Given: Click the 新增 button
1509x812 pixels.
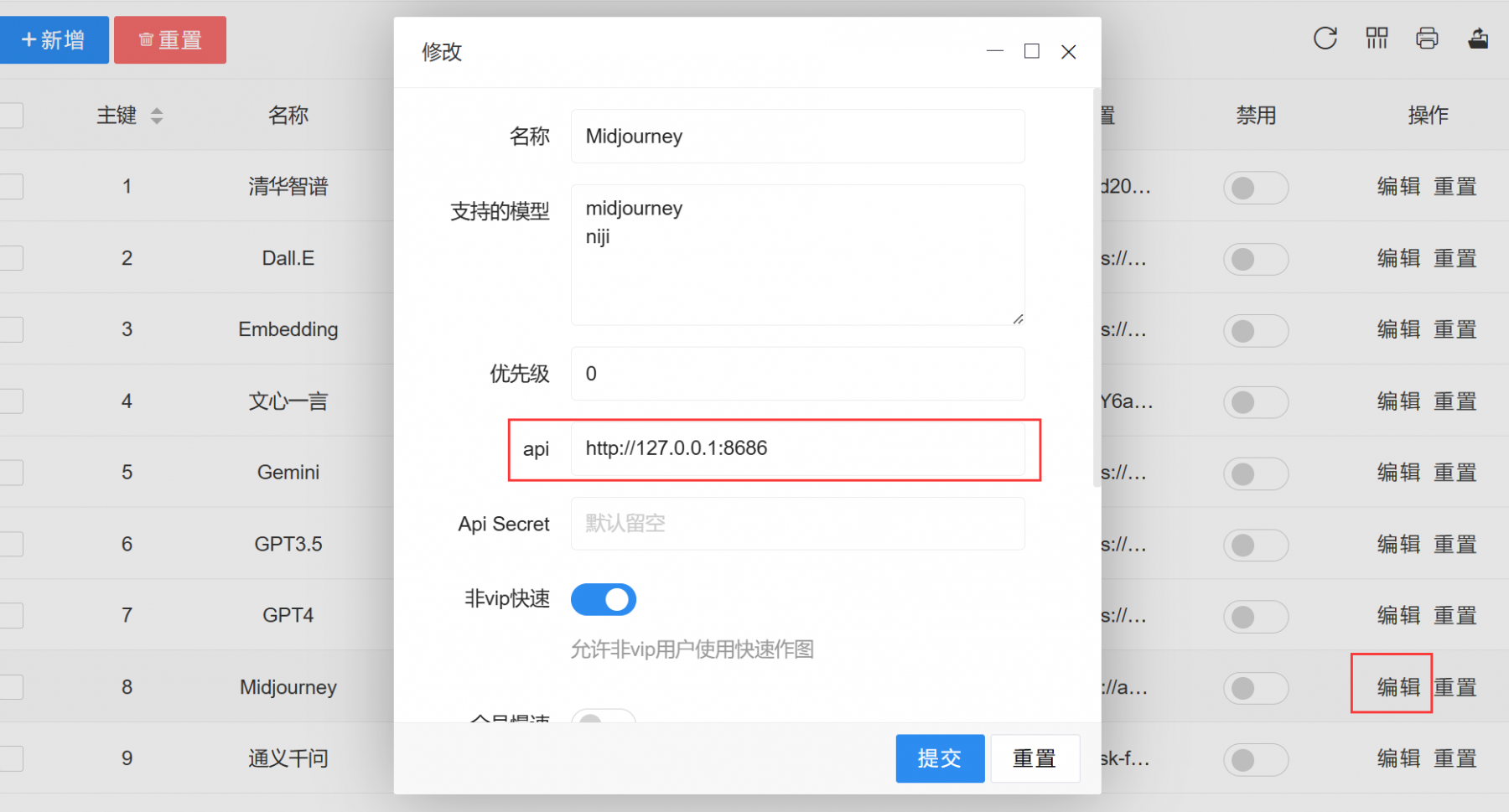Looking at the screenshot, I should tap(54, 39).
